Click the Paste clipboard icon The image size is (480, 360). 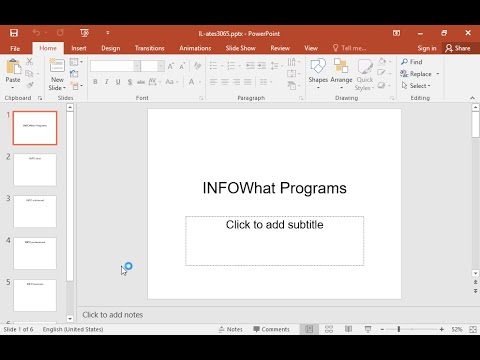pos(13,67)
